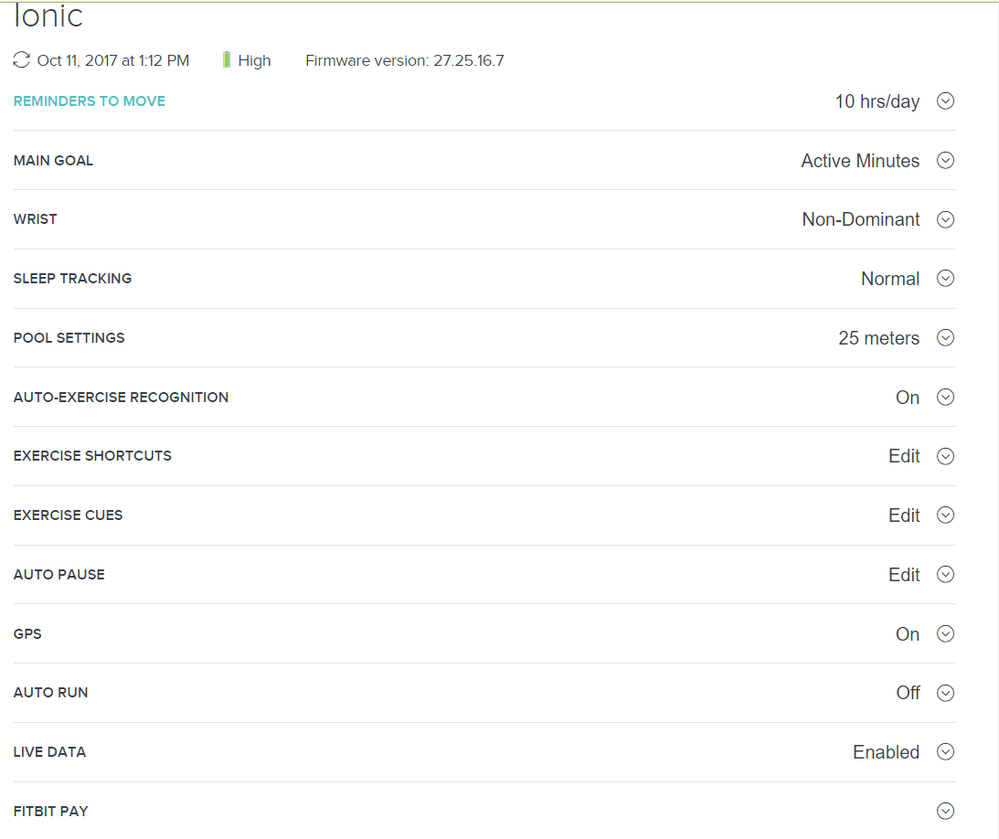Click the Active Minutes value

[x=860, y=161]
